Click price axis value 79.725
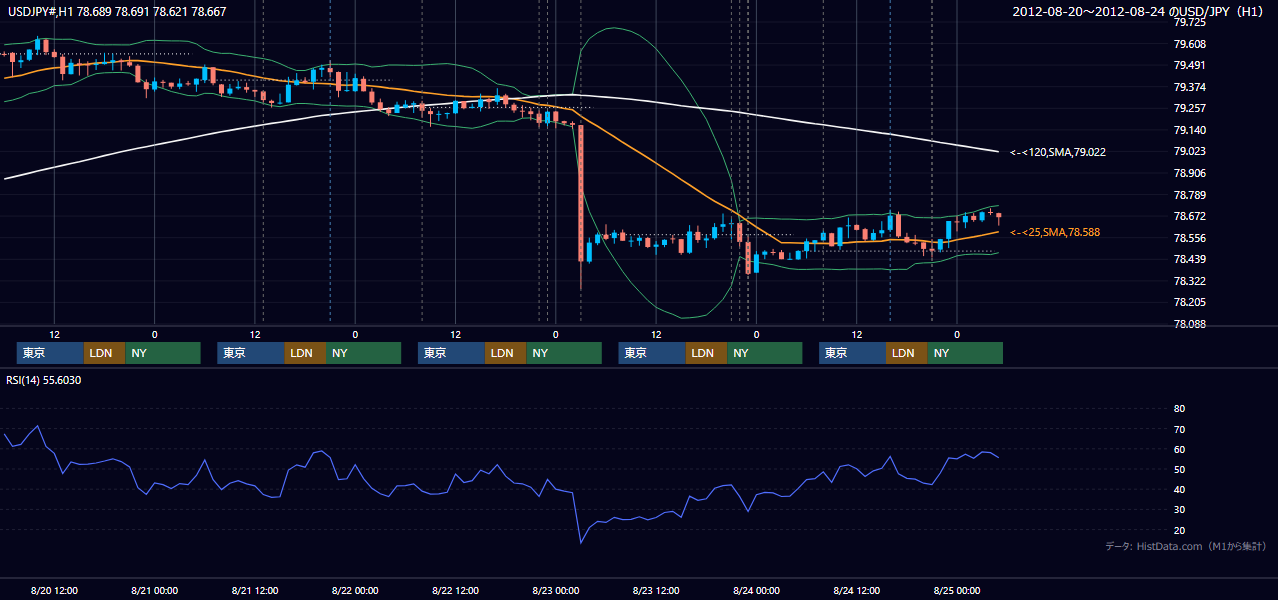The width and height of the screenshot is (1278, 600). (x=1189, y=22)
